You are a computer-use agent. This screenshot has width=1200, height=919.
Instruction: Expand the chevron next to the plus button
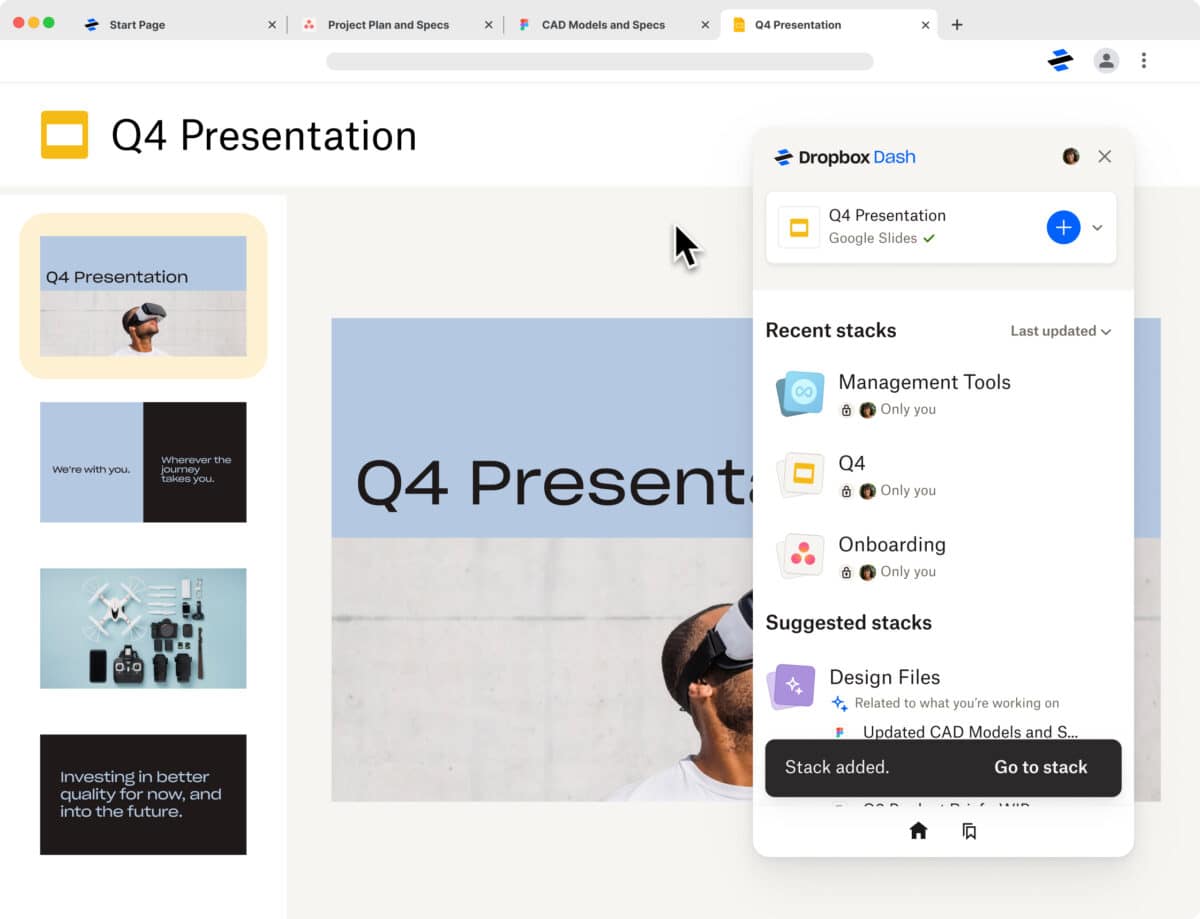click(1097, 228)
